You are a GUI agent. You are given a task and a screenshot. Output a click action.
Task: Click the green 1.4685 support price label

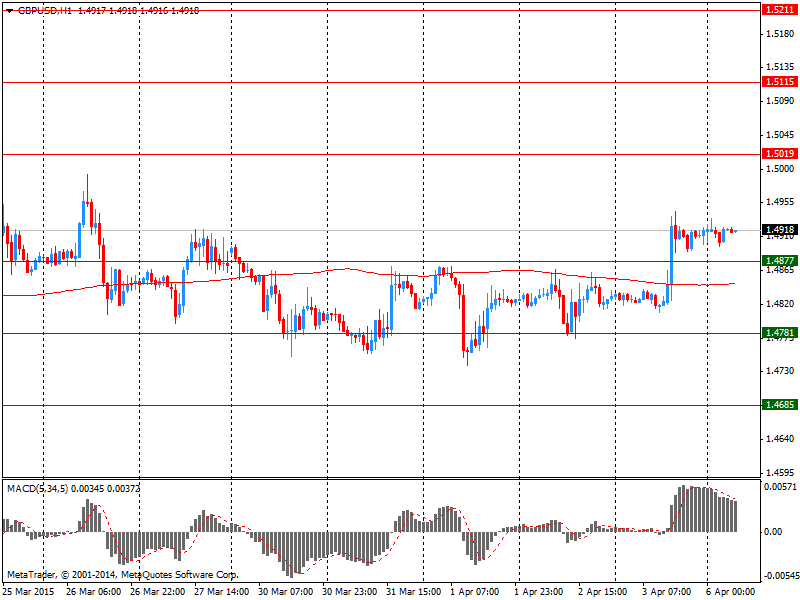[780, 405]
